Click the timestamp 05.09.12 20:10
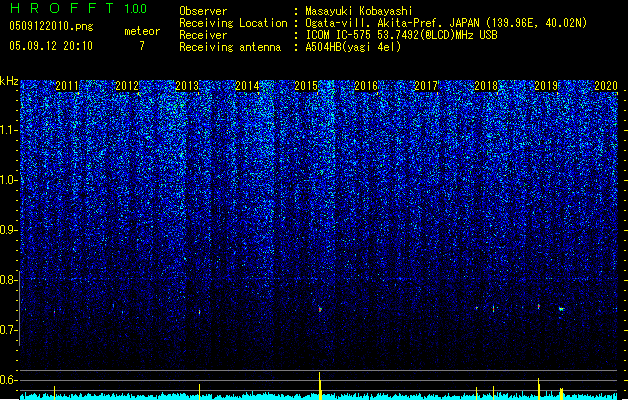The width and height of the screenshot is (629, 400). click(51, 45)
